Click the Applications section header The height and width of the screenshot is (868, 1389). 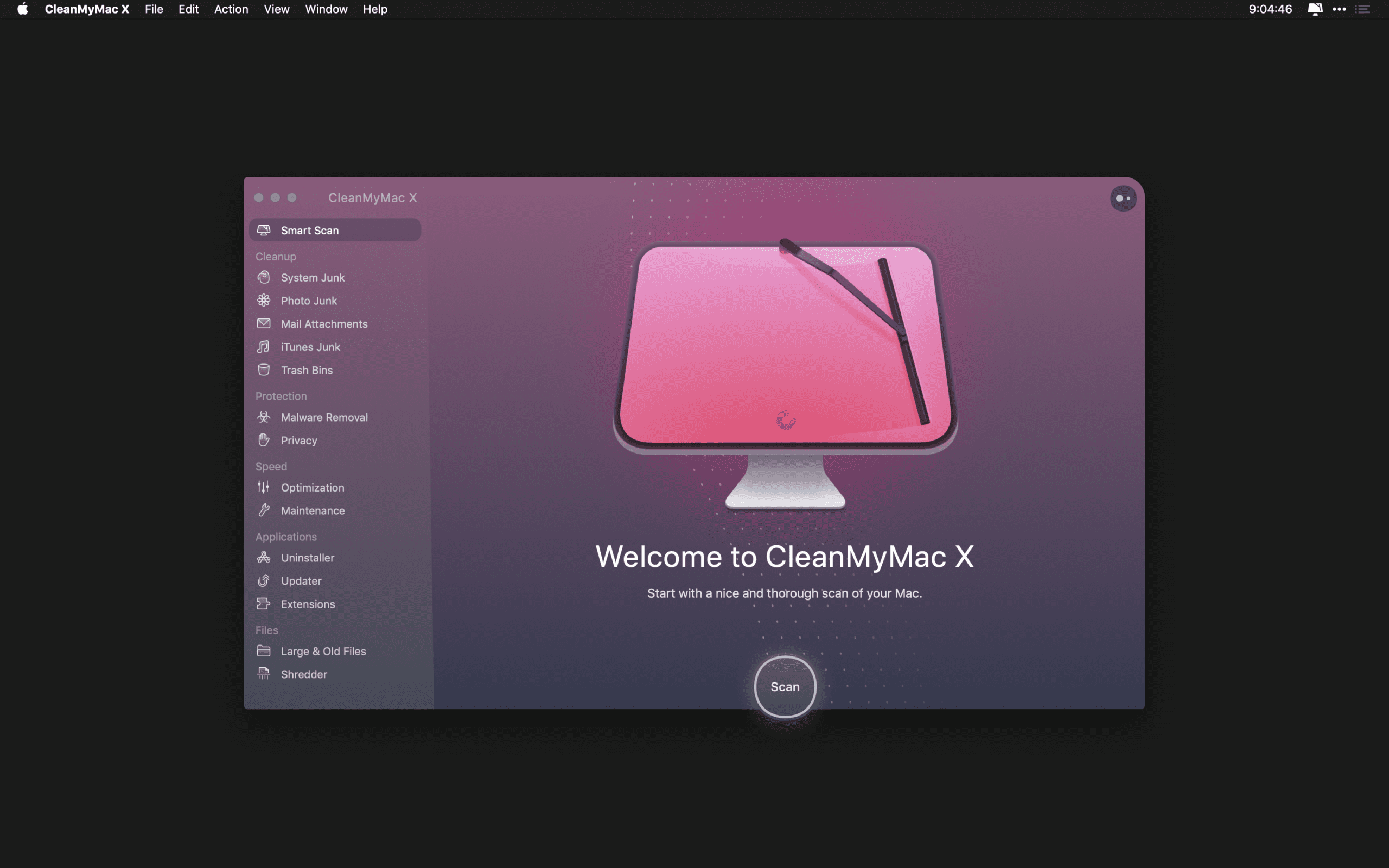(286, 537)
